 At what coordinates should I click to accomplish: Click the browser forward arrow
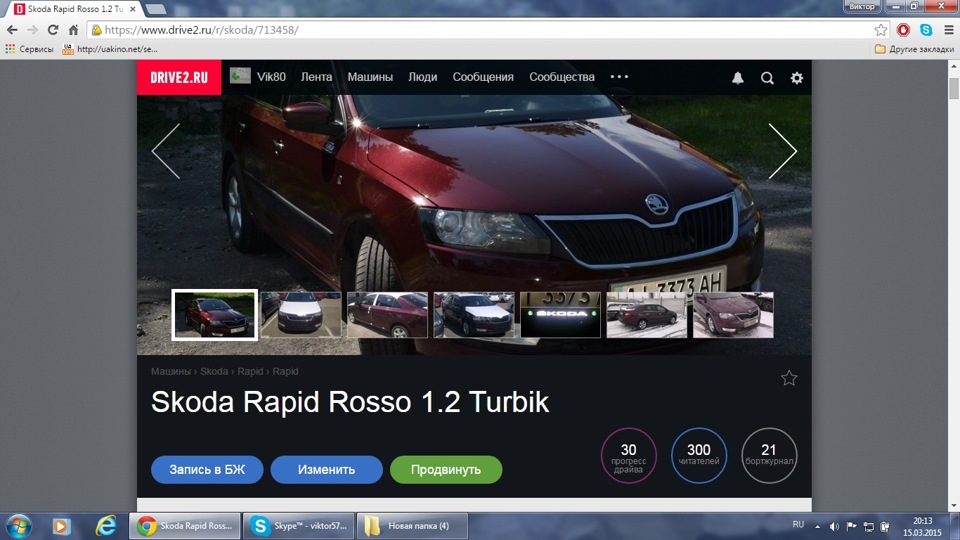(32, 30)
